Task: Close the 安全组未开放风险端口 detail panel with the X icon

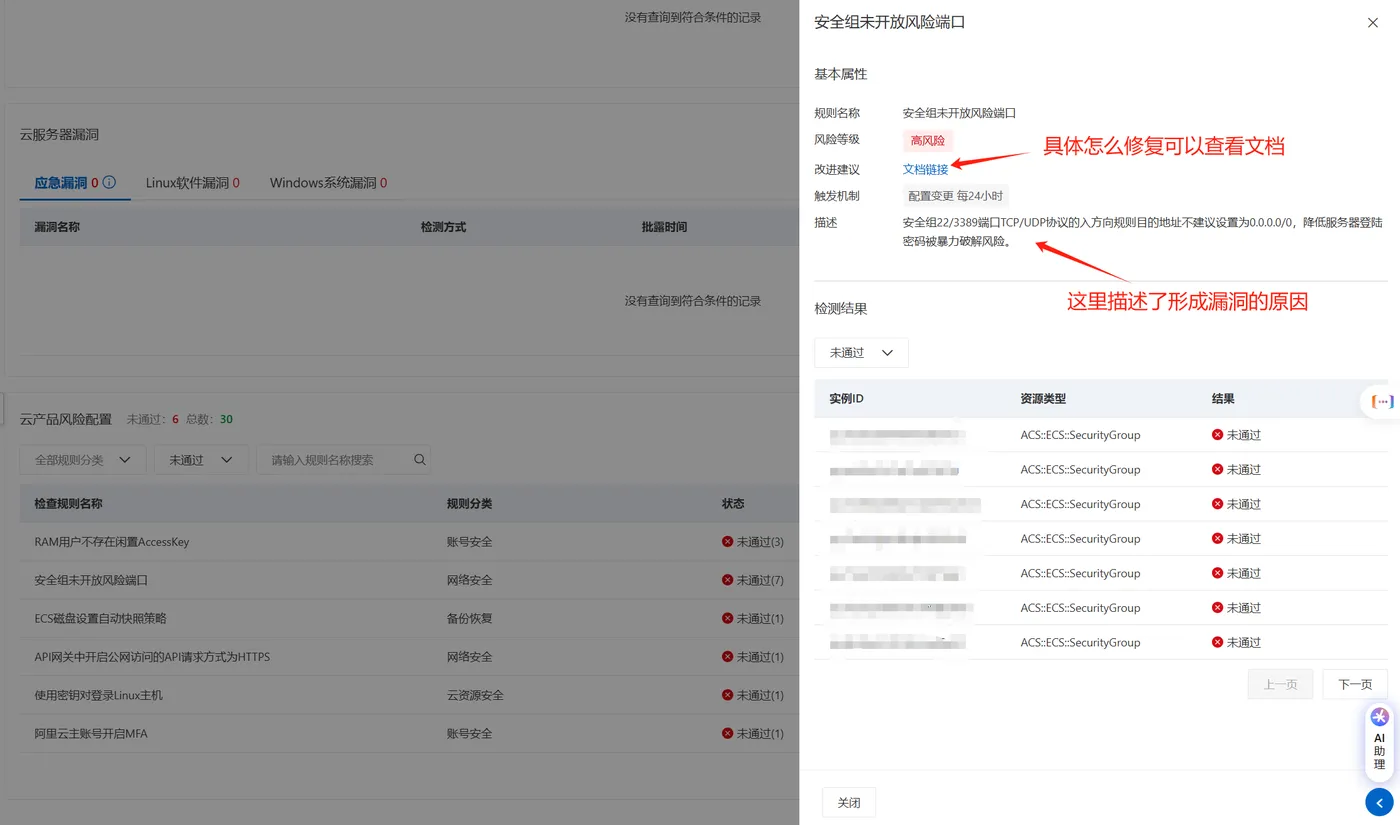Action: [1373, 22]
